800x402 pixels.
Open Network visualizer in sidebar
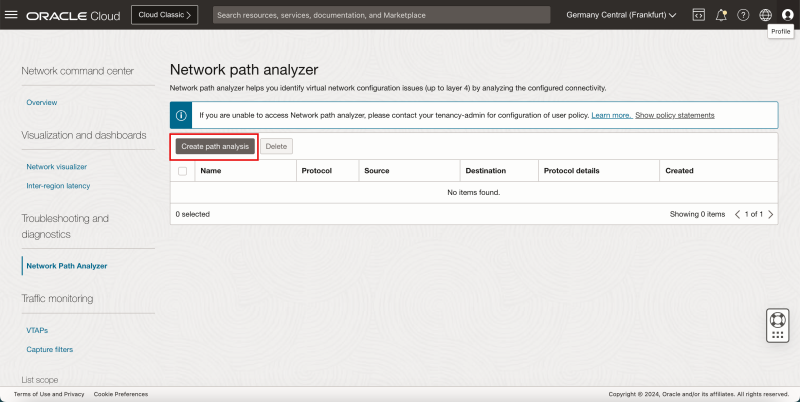point(56,166)
